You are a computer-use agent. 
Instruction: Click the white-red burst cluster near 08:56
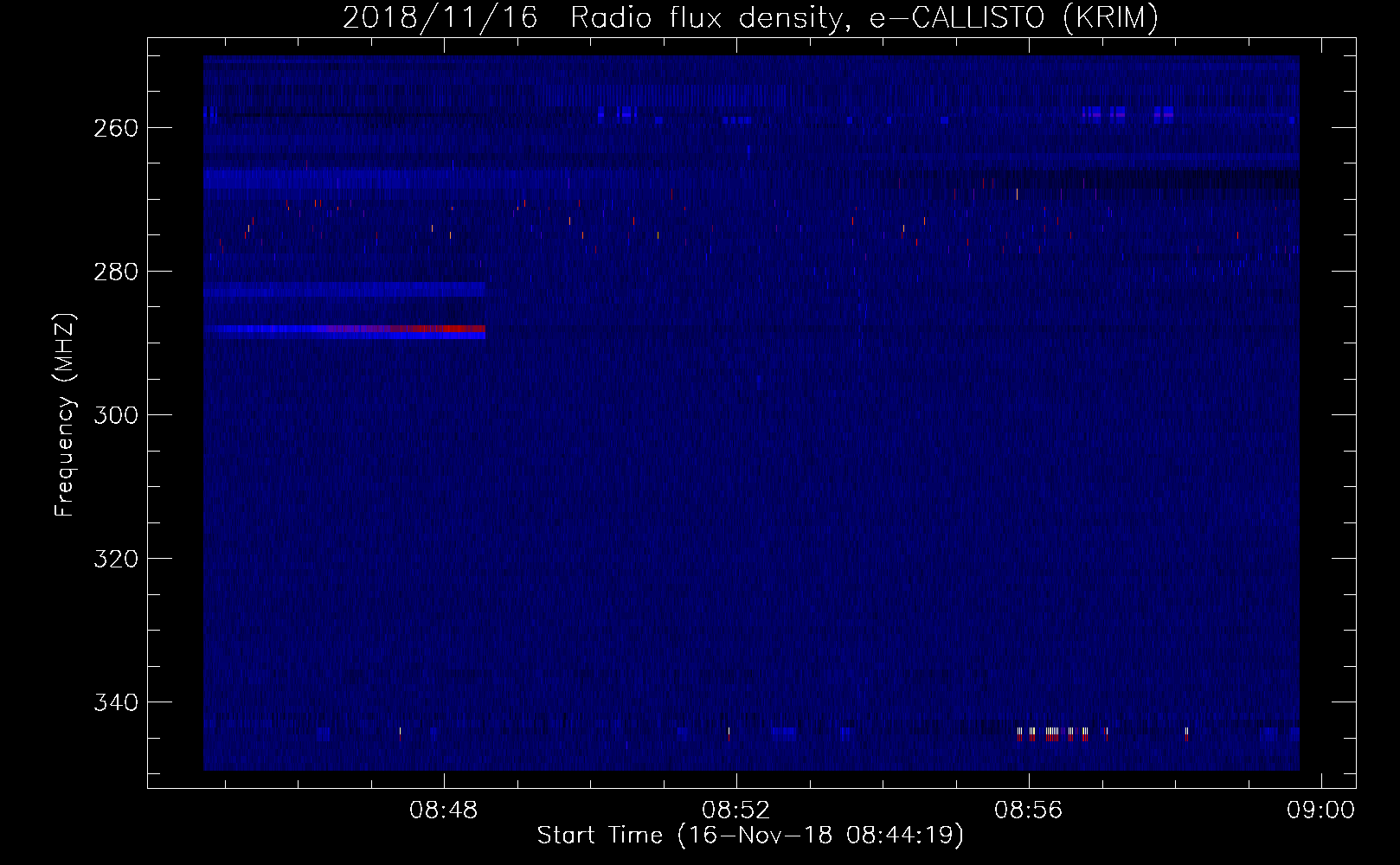click(1063, 734)
